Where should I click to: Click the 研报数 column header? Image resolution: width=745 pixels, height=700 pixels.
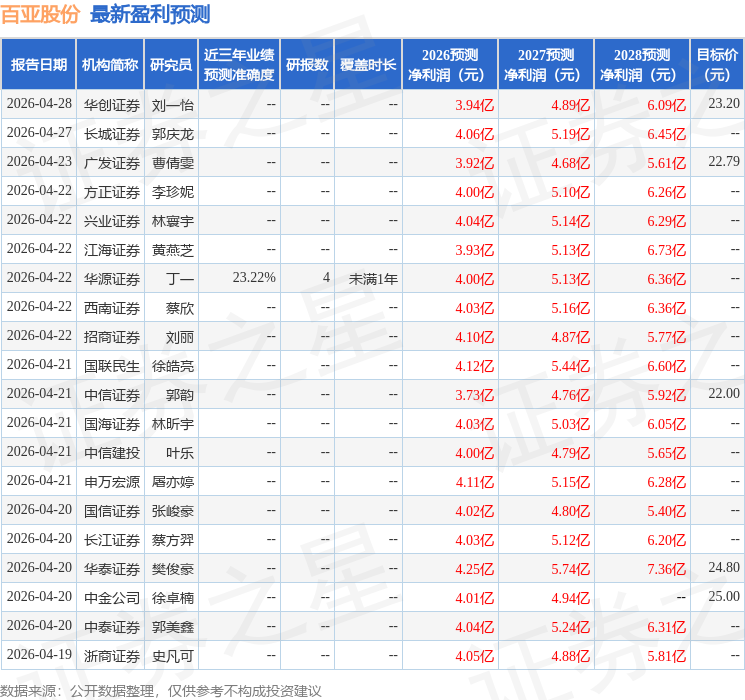[307, 65]
